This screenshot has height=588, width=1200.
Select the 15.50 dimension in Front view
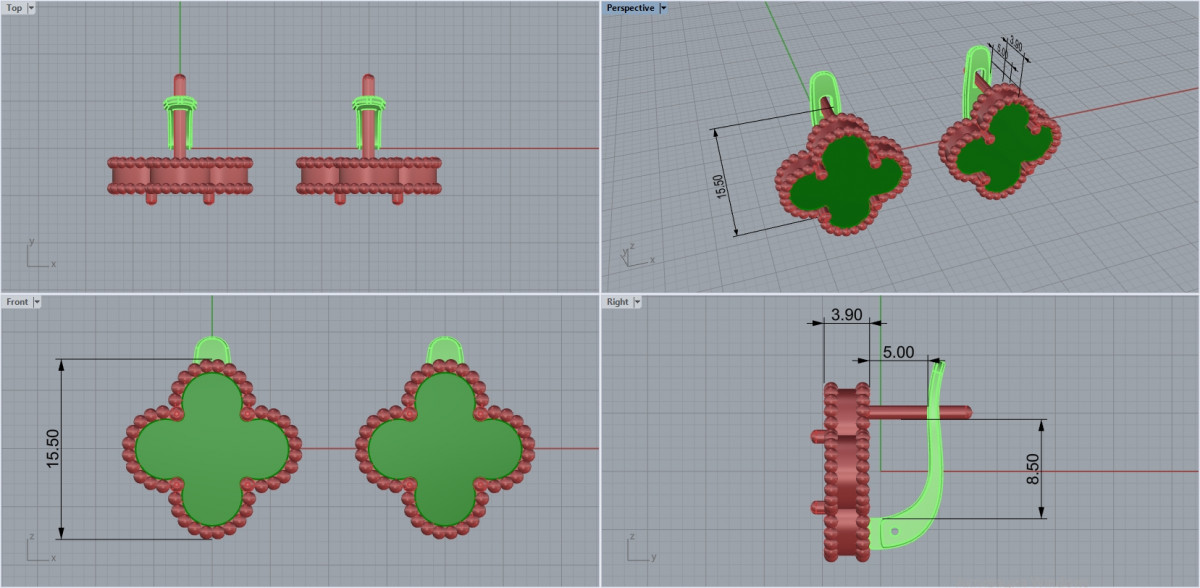tap(53, 448)
